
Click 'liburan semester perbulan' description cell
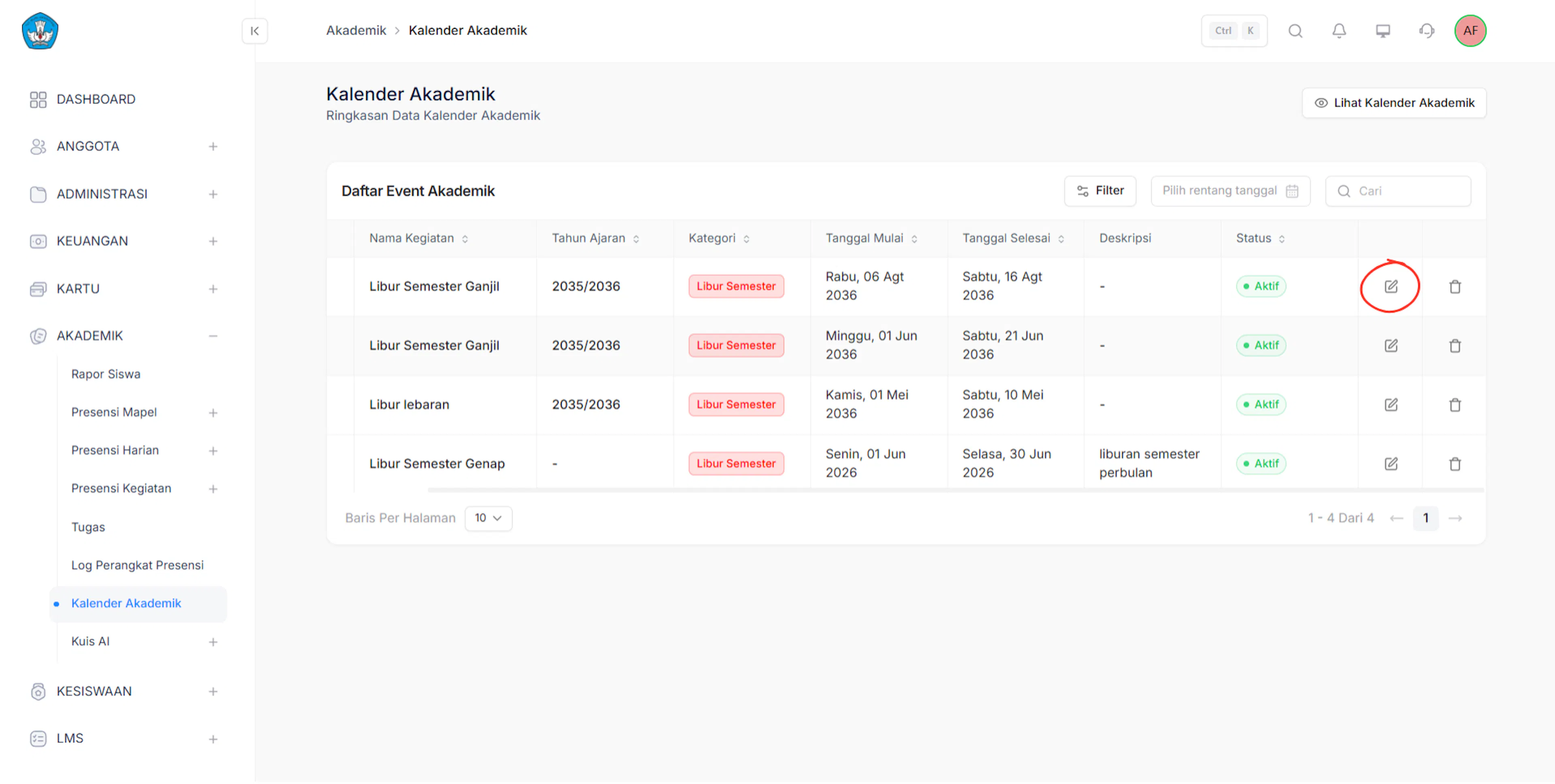point(1149,463)
